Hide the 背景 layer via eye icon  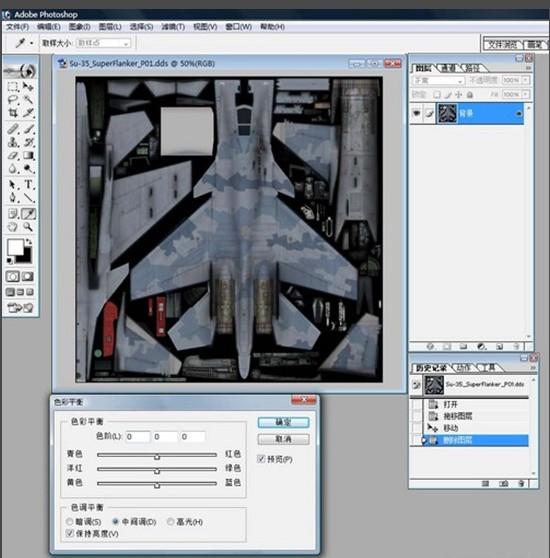(x=416, y=113)
